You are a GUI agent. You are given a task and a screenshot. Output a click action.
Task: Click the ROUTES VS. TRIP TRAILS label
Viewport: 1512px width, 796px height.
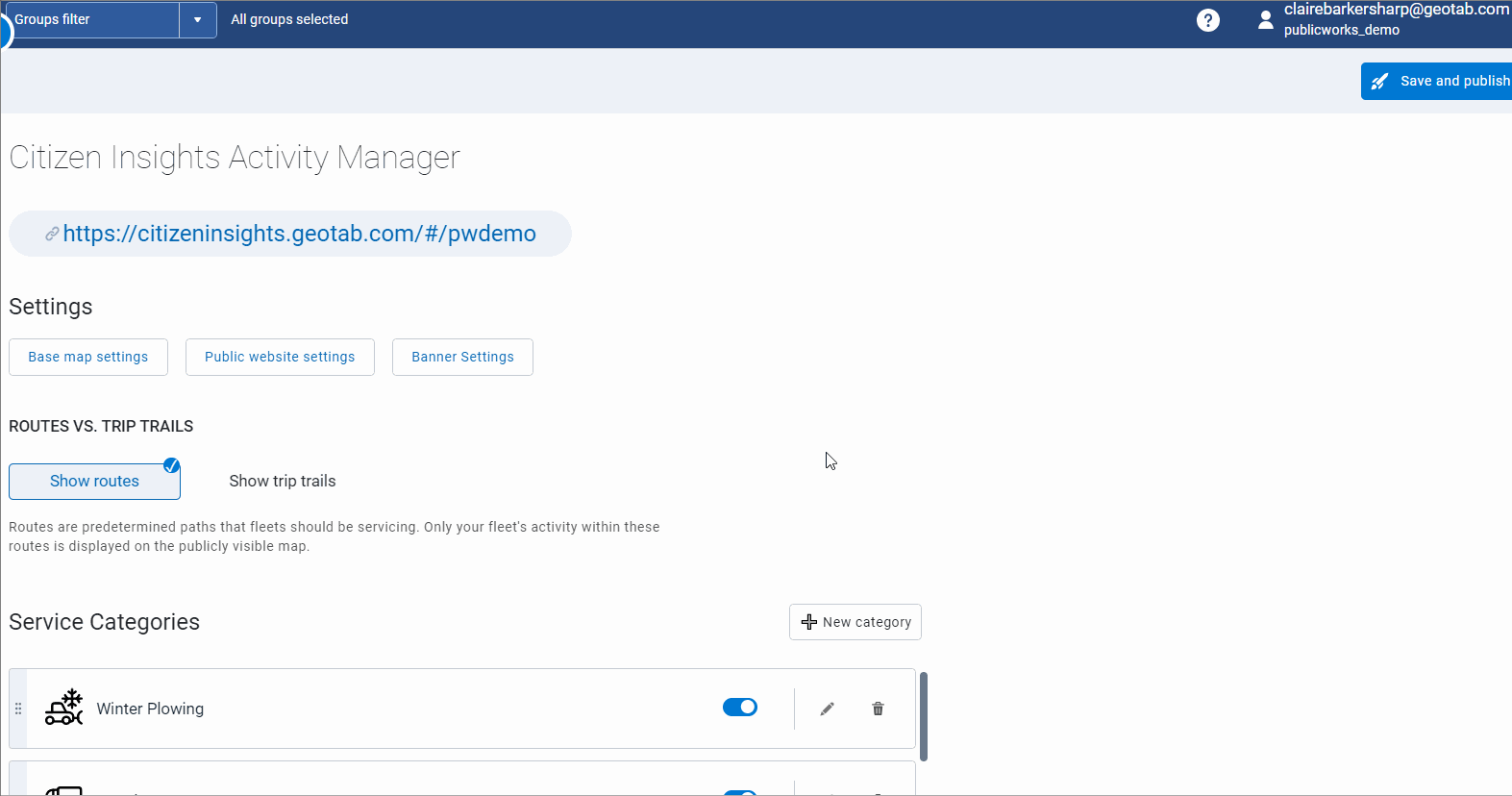pos(101,426)
